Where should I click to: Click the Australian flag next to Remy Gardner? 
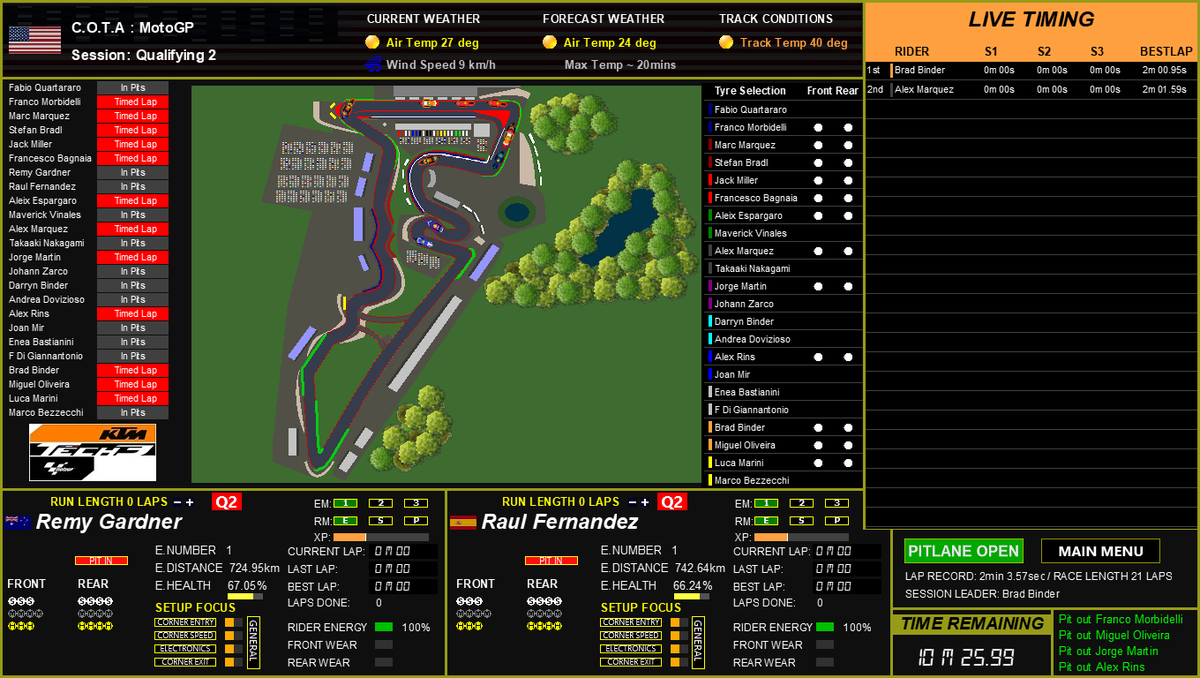click(18, 522)
